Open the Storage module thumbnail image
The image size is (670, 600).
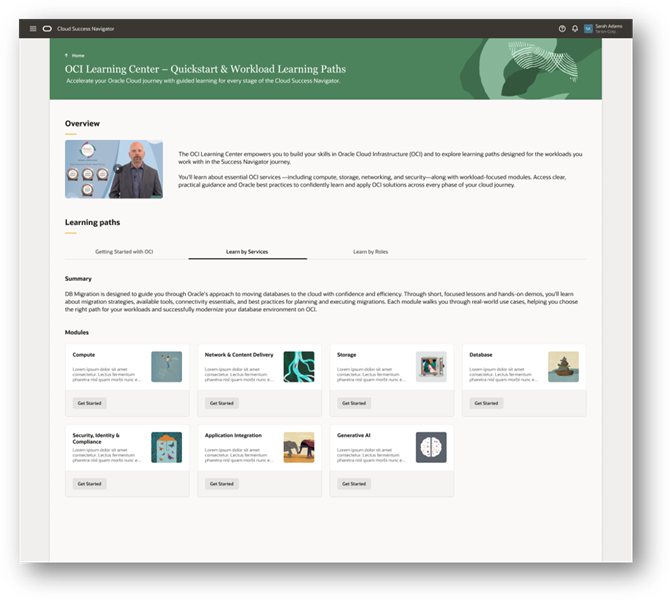(431, 367)
